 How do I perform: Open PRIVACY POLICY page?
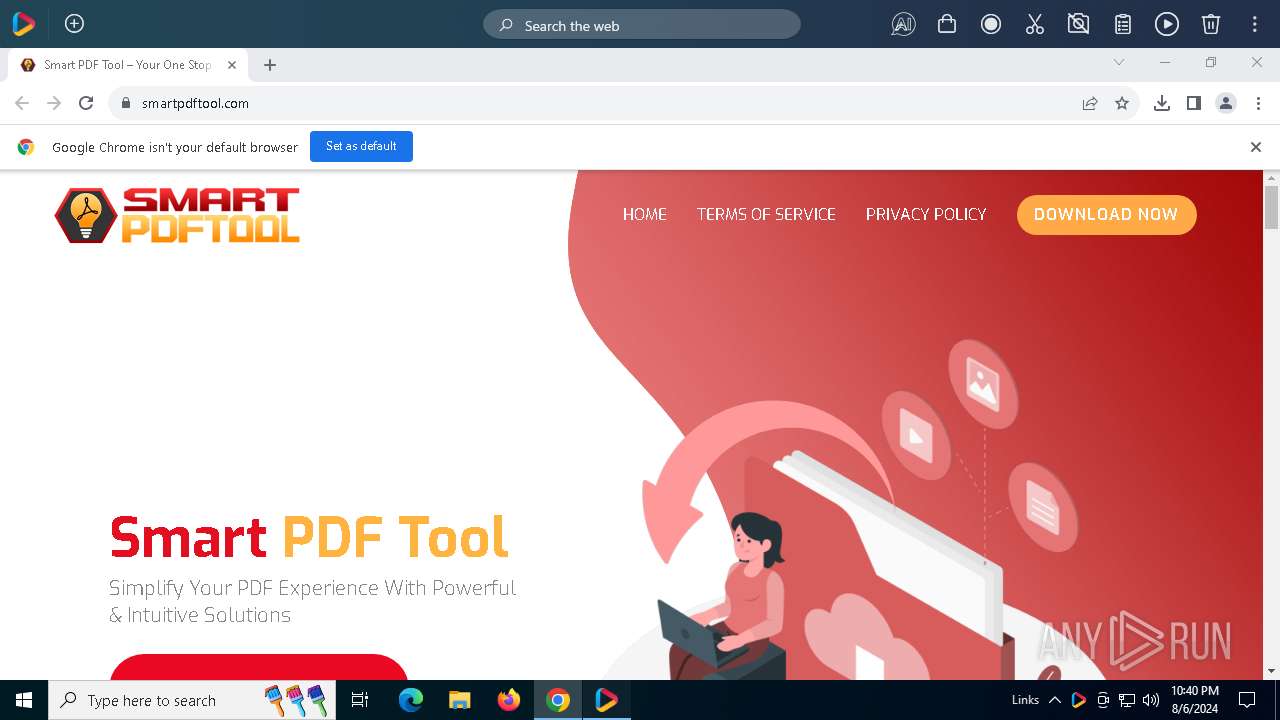coord(926,214)
